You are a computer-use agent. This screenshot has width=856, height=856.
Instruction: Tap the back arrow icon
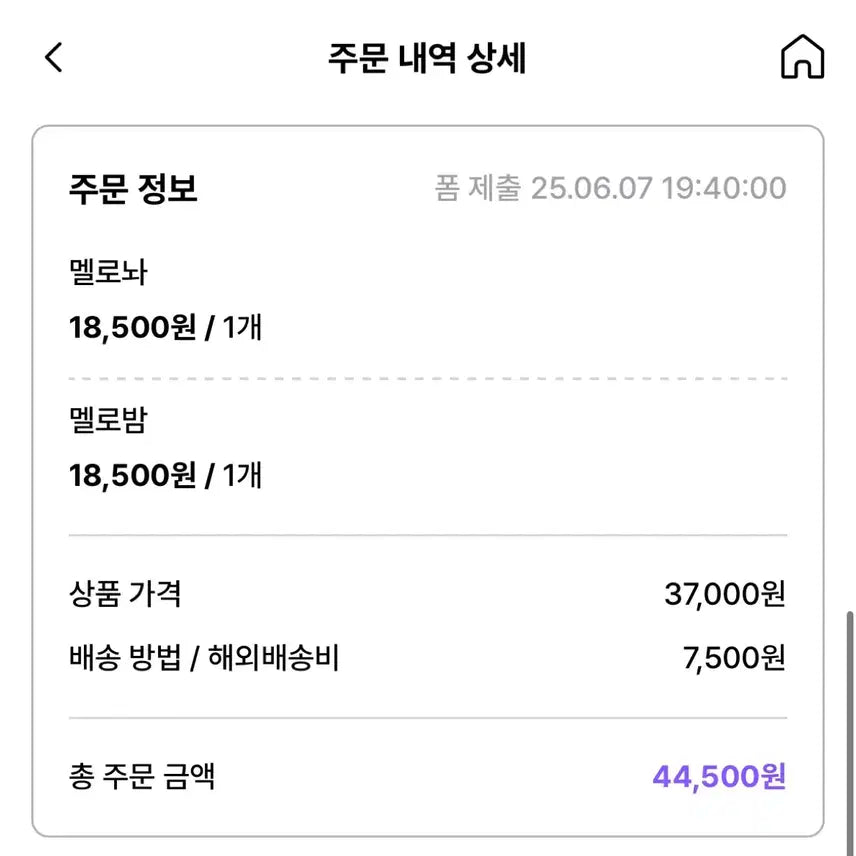pyautogui.click(x=54, y=57)
